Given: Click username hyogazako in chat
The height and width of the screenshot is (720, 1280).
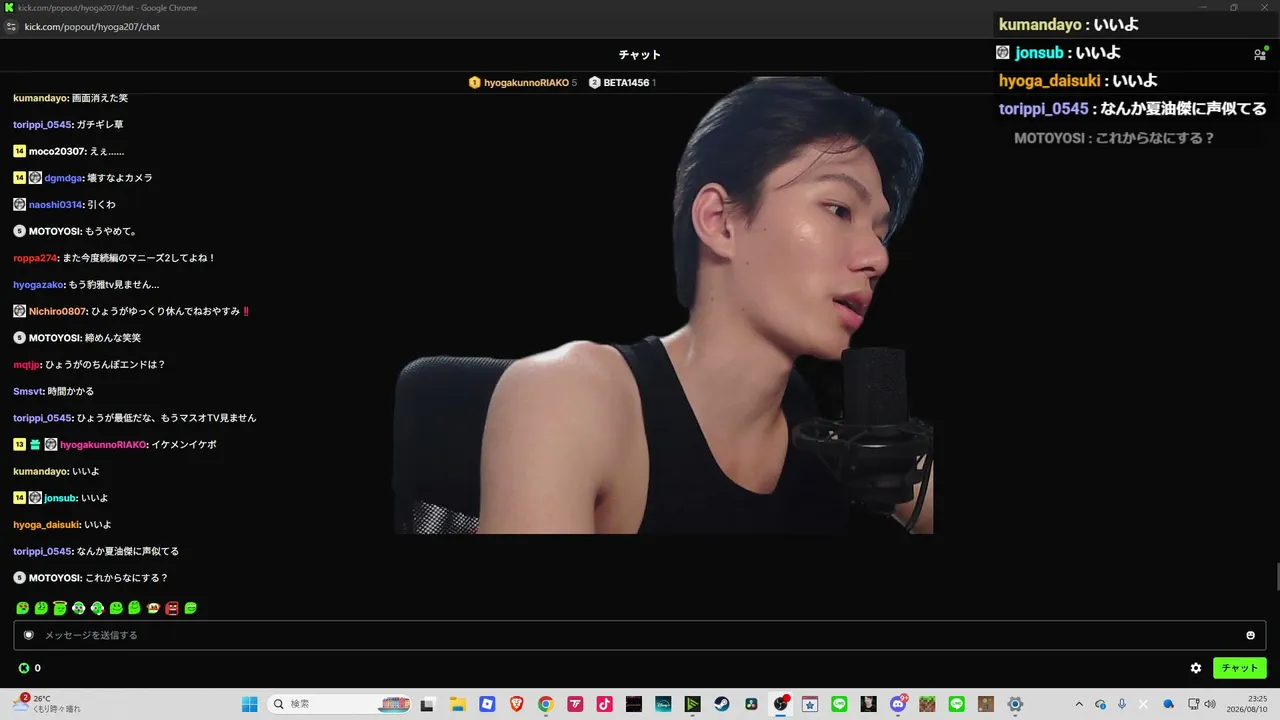Looking at the screenshot, I should pyautogui.click(x=40, y=285).
